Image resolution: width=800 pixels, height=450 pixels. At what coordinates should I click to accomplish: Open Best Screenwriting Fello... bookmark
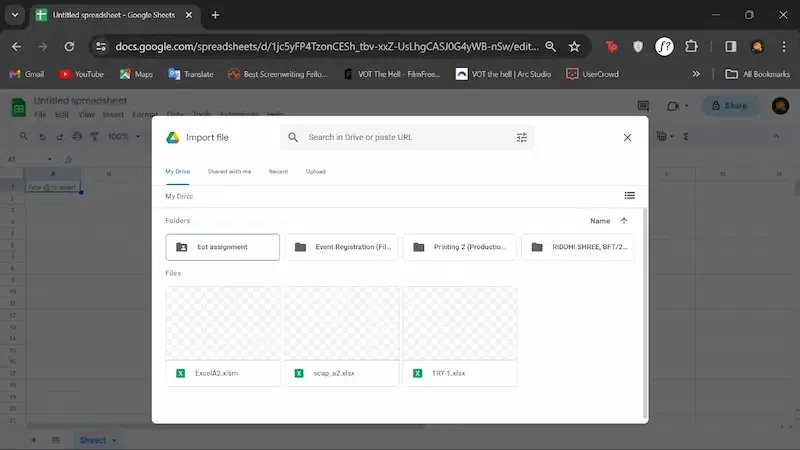278,74
